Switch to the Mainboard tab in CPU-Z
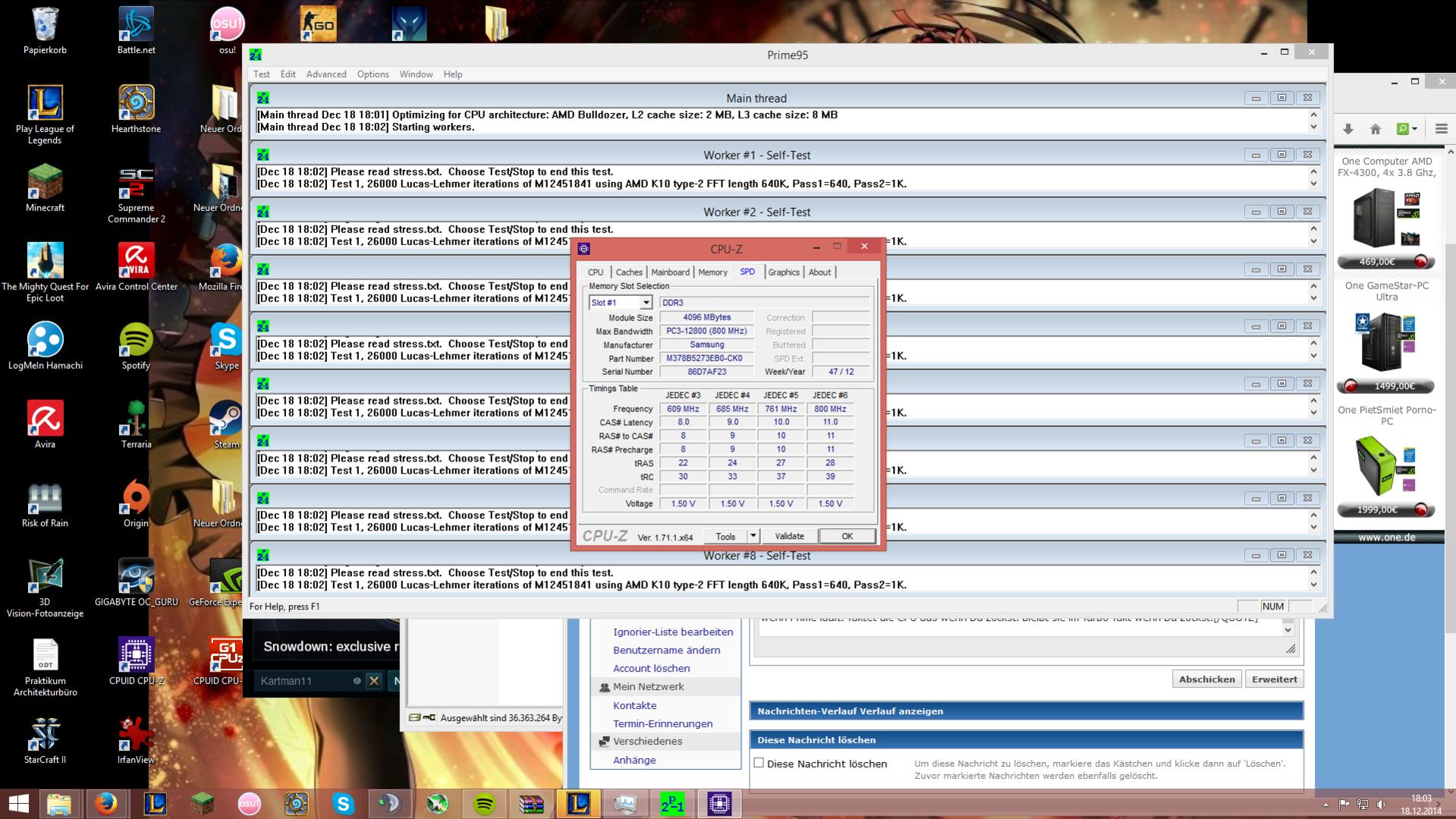The height and width of the screenshot is (819, 1456). click(671, 272)
